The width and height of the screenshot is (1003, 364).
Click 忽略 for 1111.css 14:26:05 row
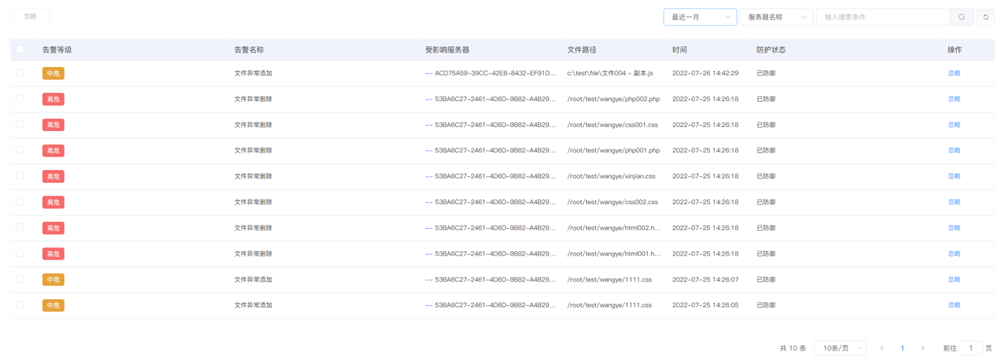point(954,305)
